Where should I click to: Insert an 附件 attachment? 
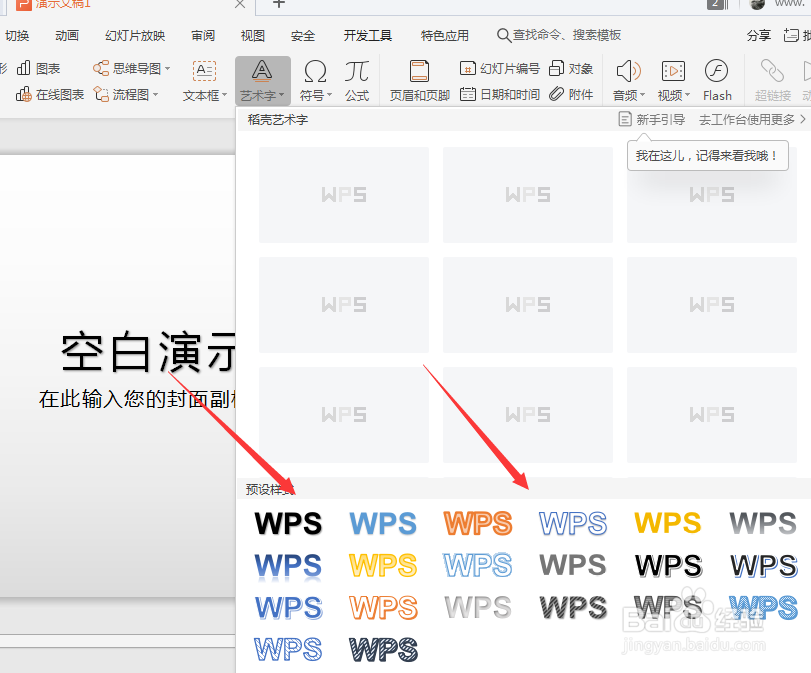pos(571,95)
